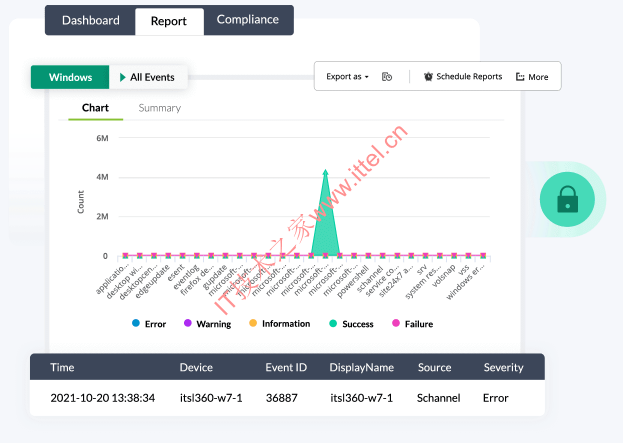This screenshot has height=443, width=623.
Task: Switch to the Compliance tab
Action: 248,20
